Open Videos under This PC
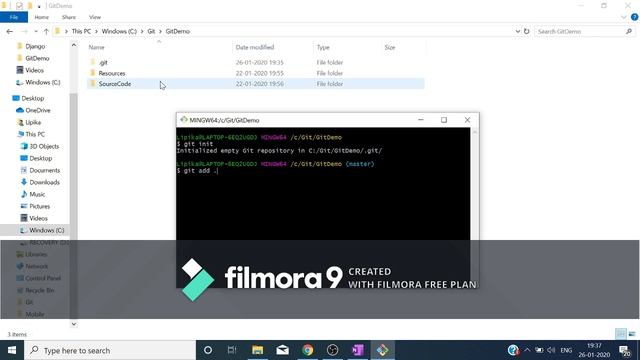This screenshot has height=360, width=640. pos(38,218)
